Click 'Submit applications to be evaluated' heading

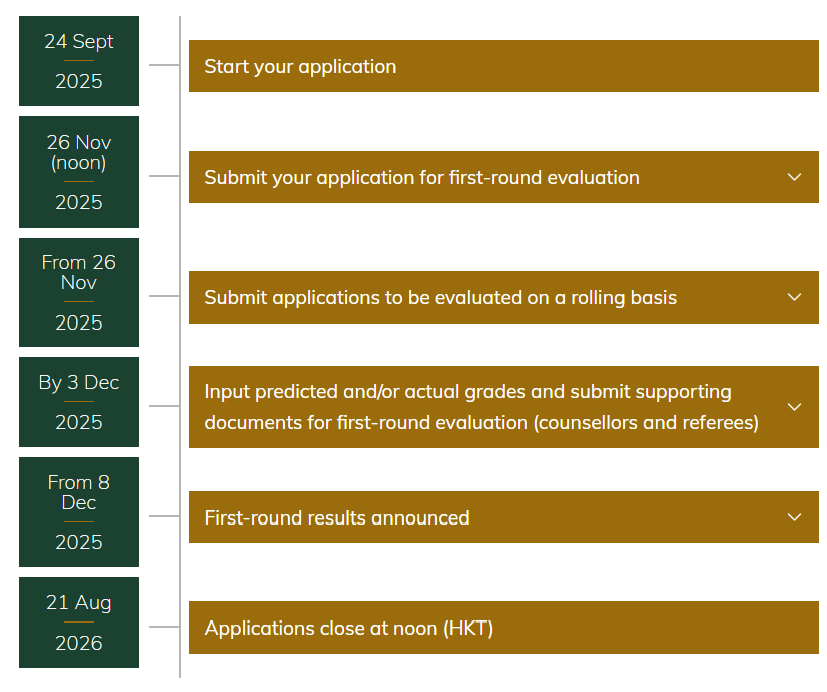point(440,297)
